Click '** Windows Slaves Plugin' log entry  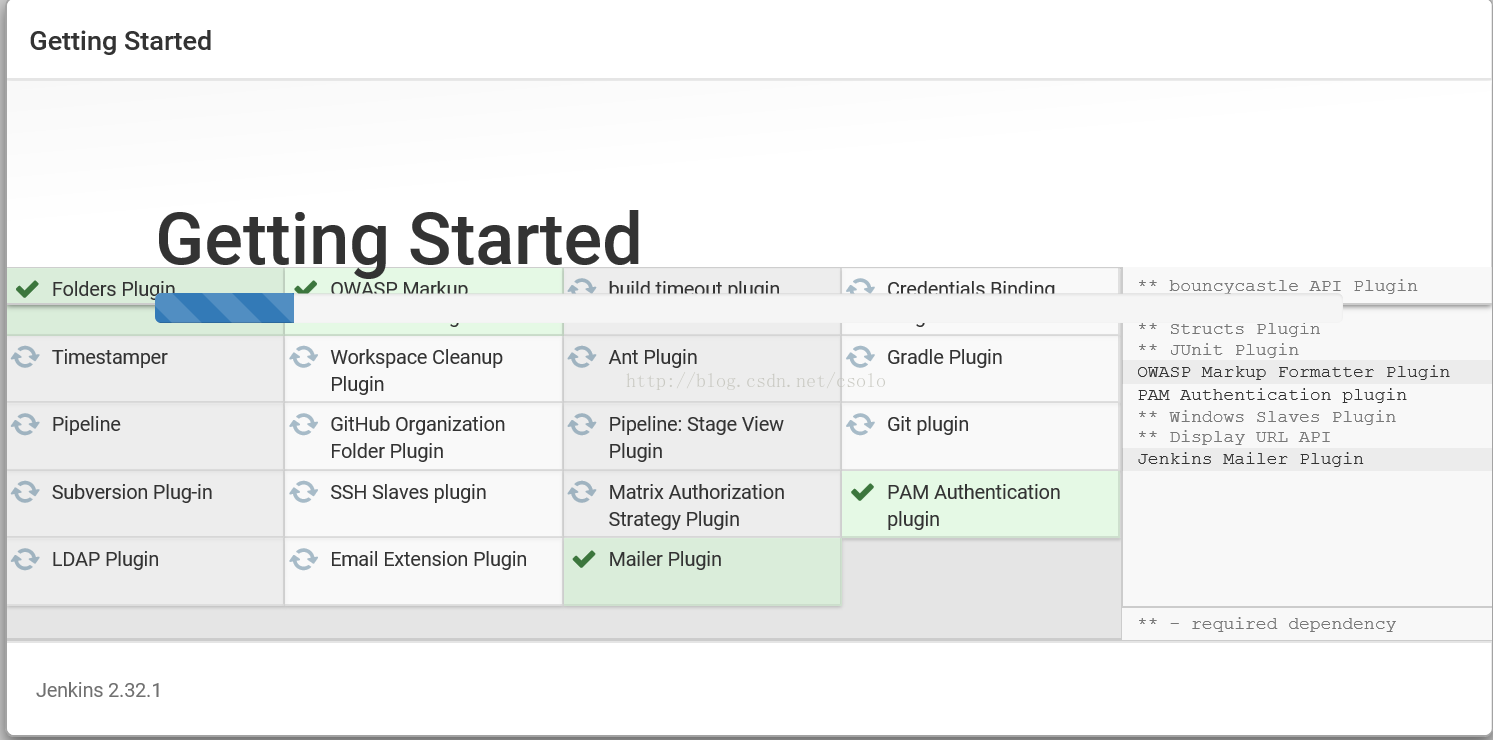coord(1266,417)
